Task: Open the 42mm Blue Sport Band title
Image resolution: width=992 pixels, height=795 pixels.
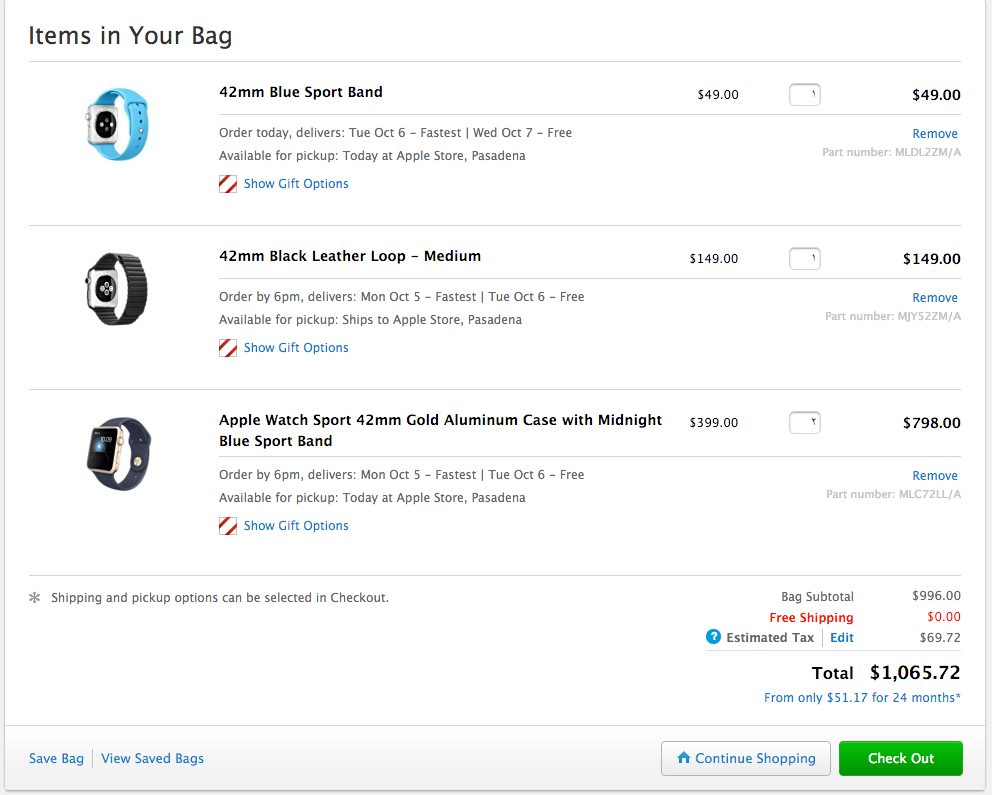Action: point(301,92)
